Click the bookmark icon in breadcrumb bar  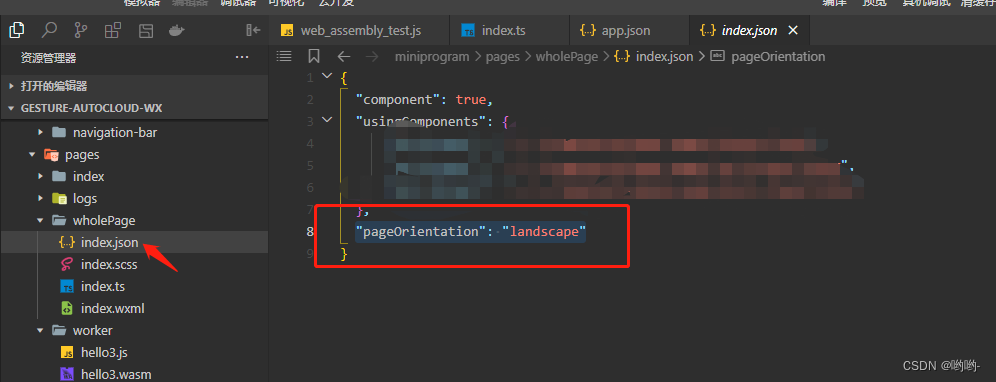pyautogui.click(x=314, y=57)
